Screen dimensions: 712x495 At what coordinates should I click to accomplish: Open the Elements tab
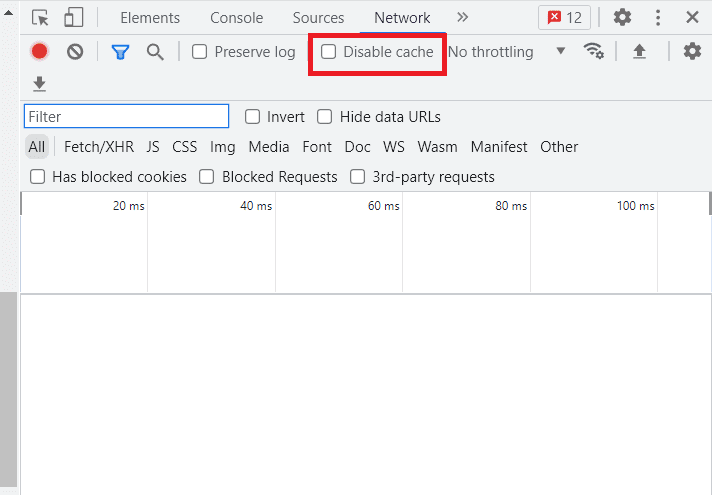click(150, 18)
